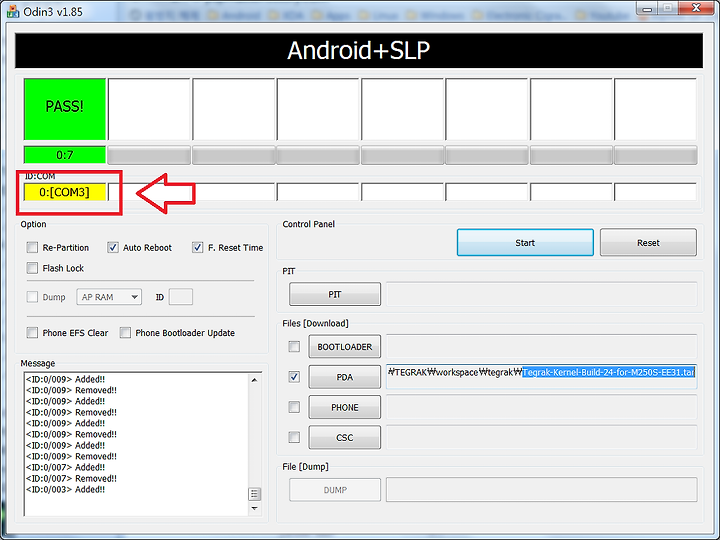Click the PHONE file path field

click(541, 407)
